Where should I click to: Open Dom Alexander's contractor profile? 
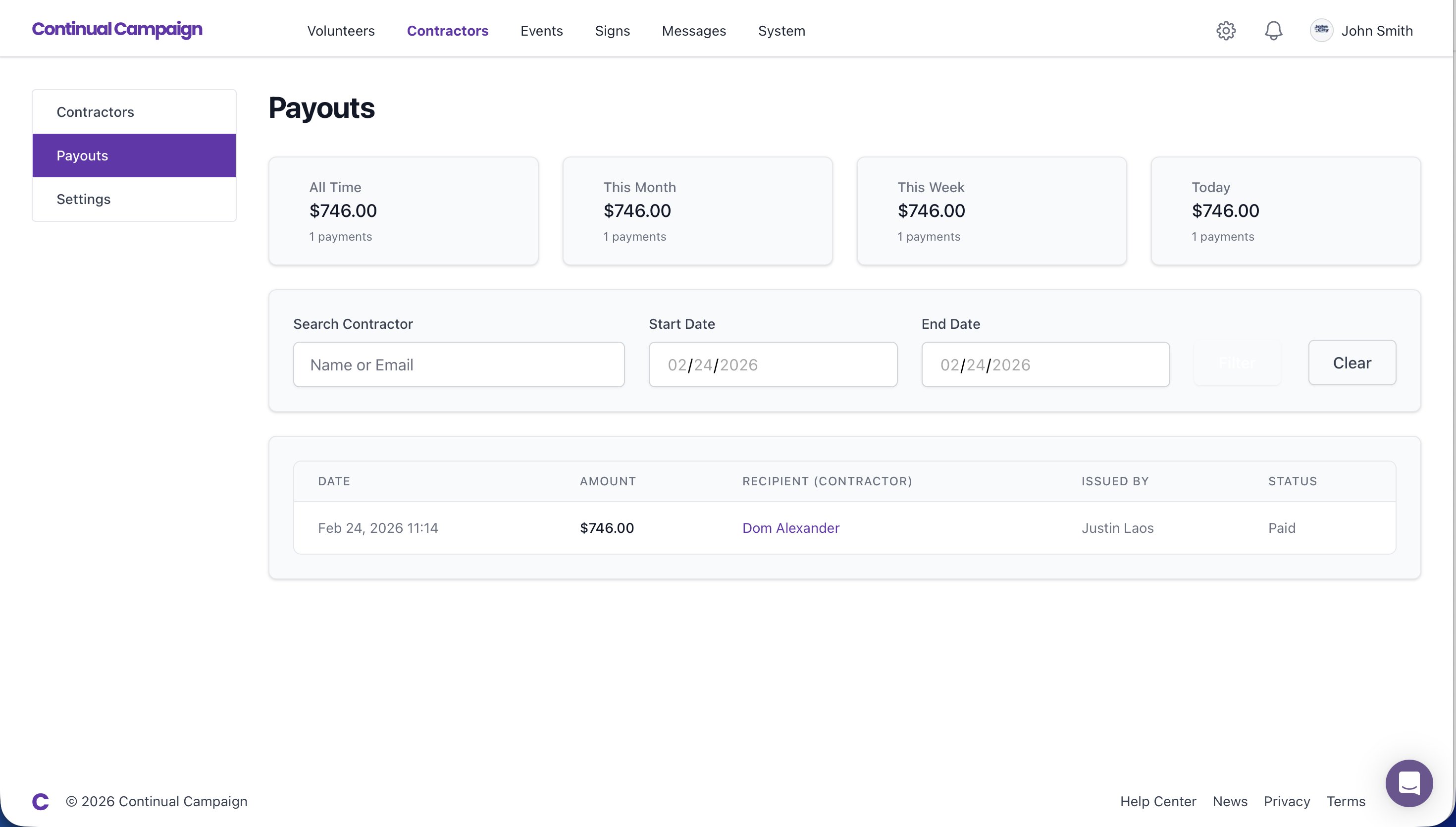(x=790, y=528)
